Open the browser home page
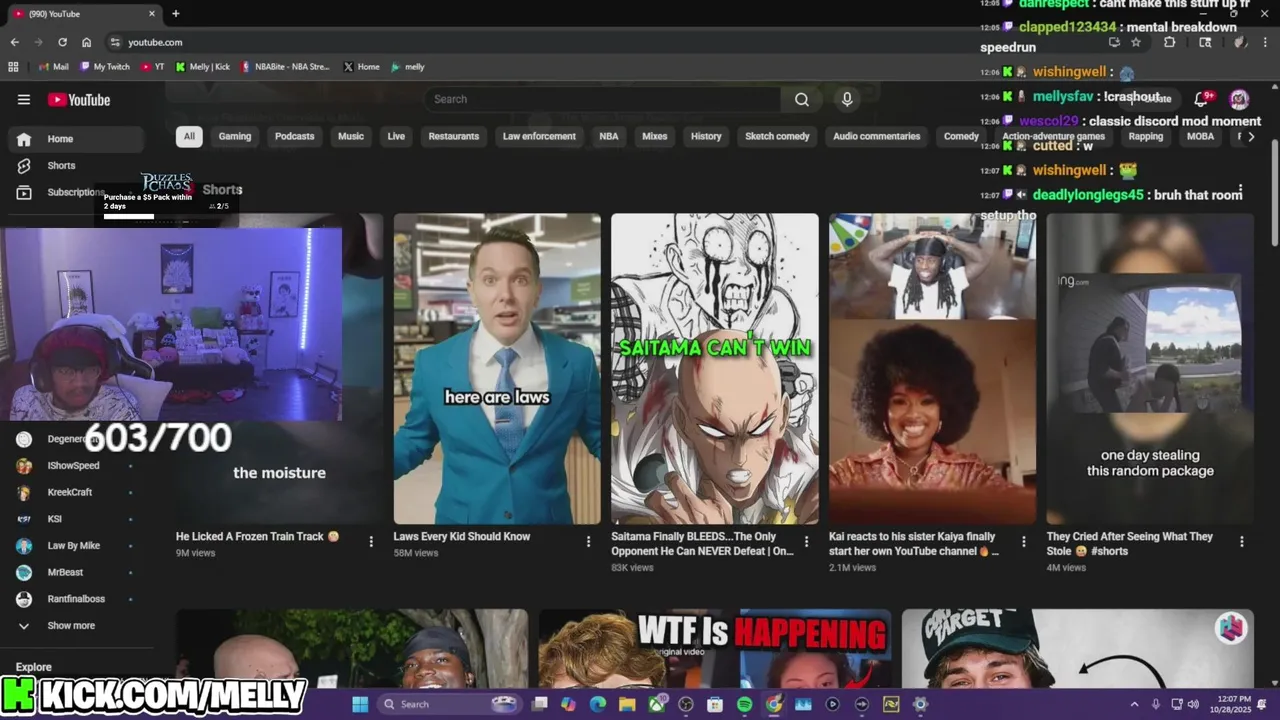Image resolution: width=1280 pixels, height=720 pixels. point(87,42)
